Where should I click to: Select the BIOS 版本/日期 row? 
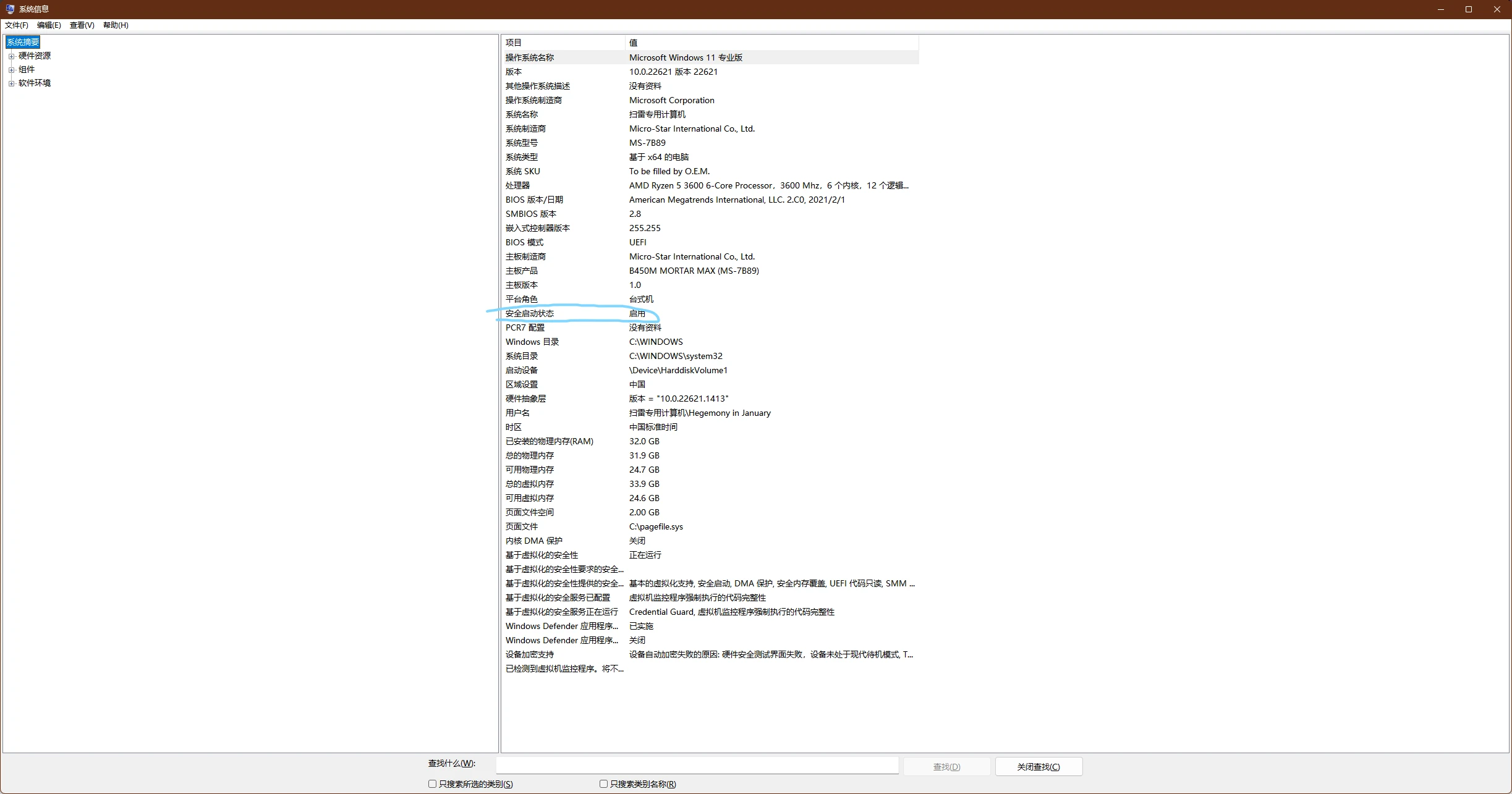(710, 200)
